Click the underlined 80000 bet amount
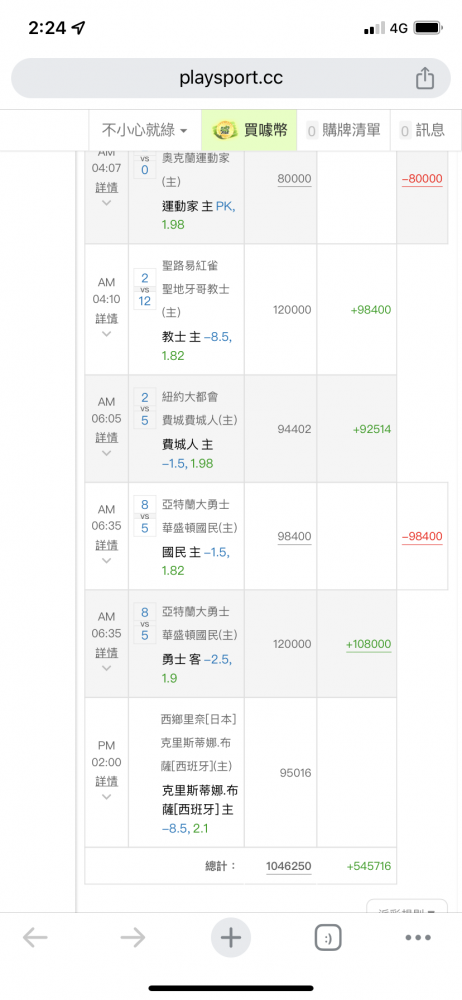The image size is (462, 1000). click(294, 179)
